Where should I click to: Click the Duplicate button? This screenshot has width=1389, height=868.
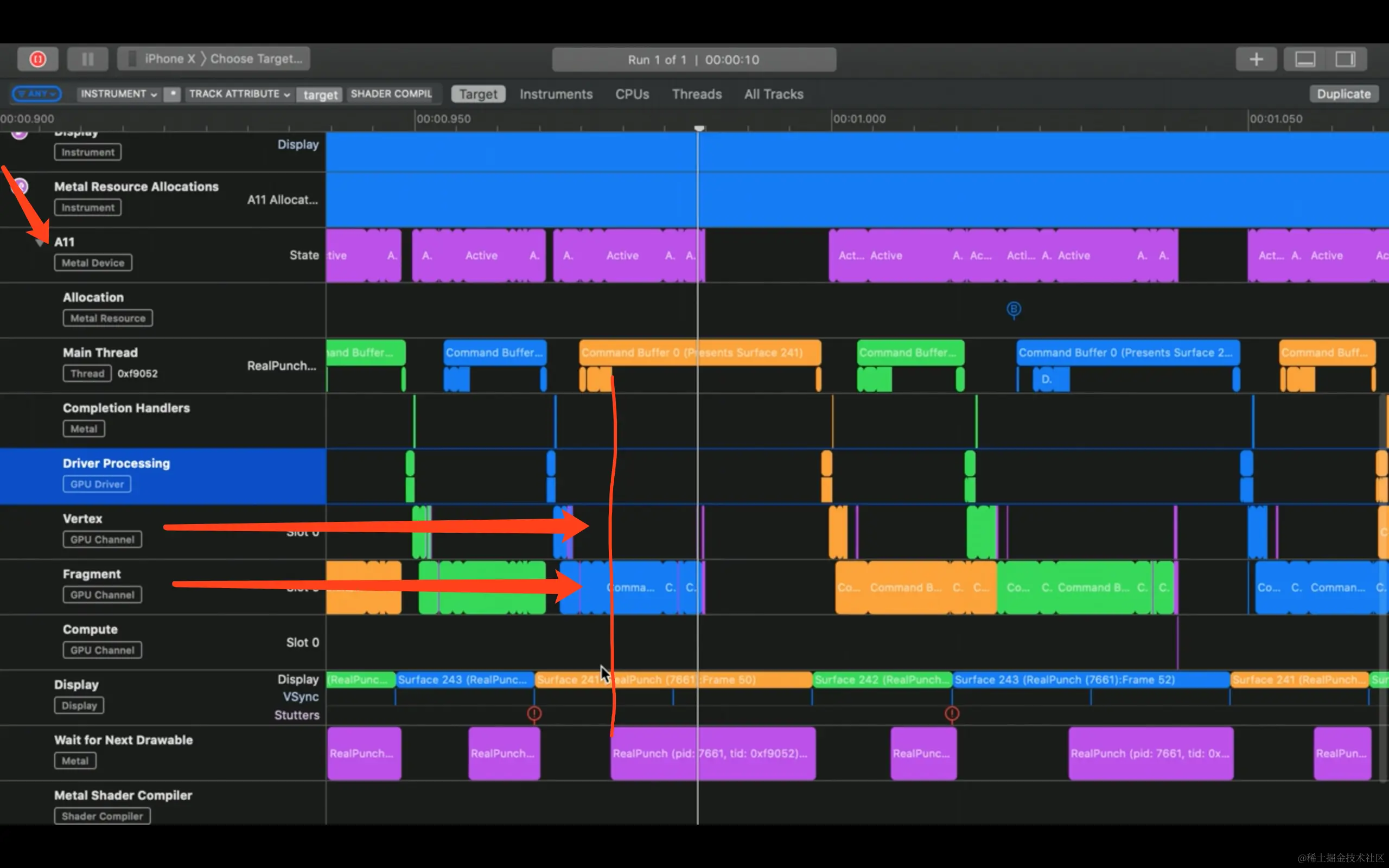pos(1343,94)
